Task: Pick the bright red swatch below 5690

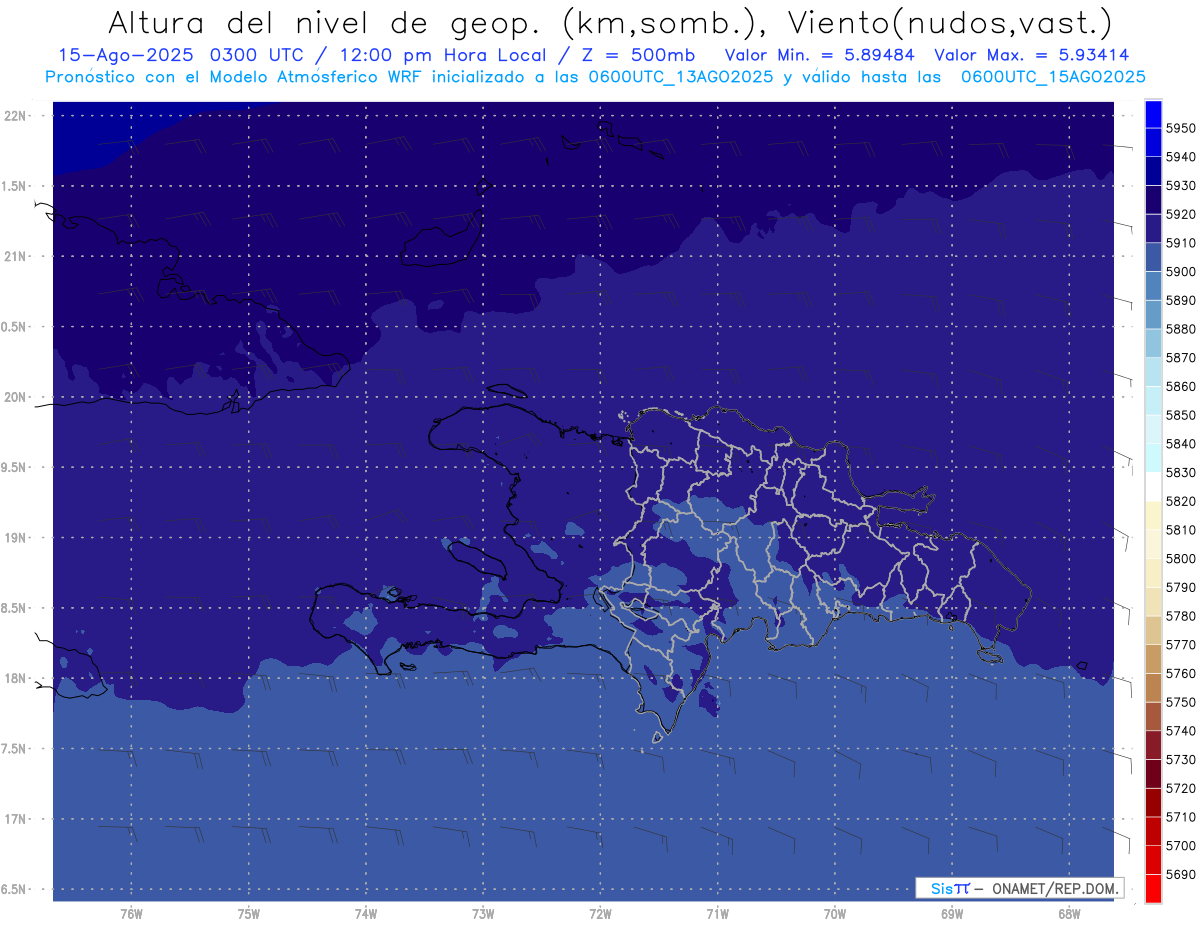Action: 1153,888
